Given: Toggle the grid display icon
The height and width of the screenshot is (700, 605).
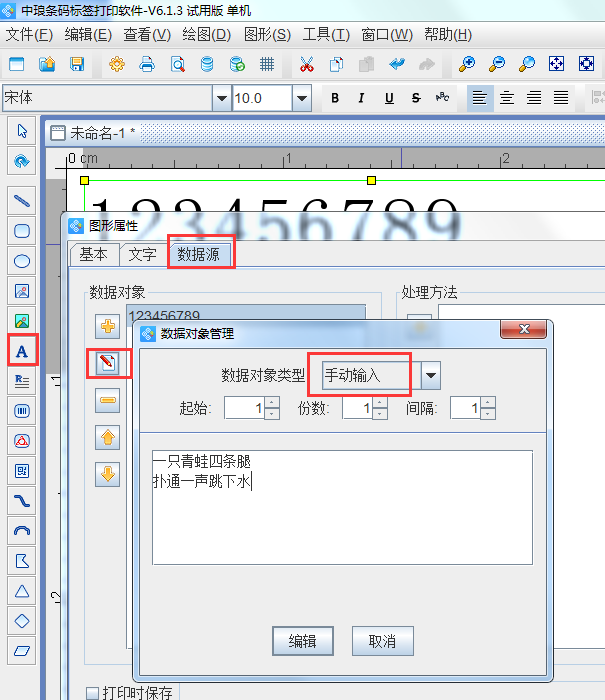Looking at the screenshot, I should click(x=267, y=64).
